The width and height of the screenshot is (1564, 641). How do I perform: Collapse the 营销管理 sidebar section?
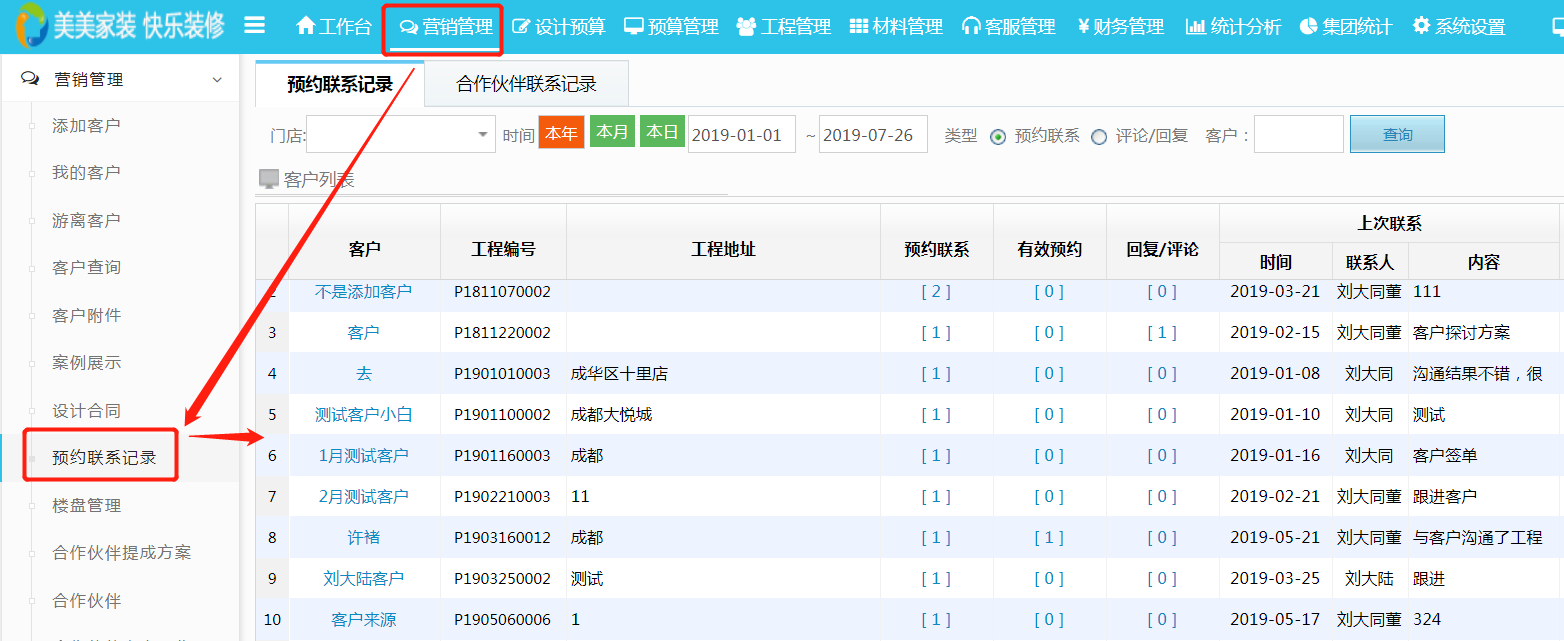click(217, 80)
